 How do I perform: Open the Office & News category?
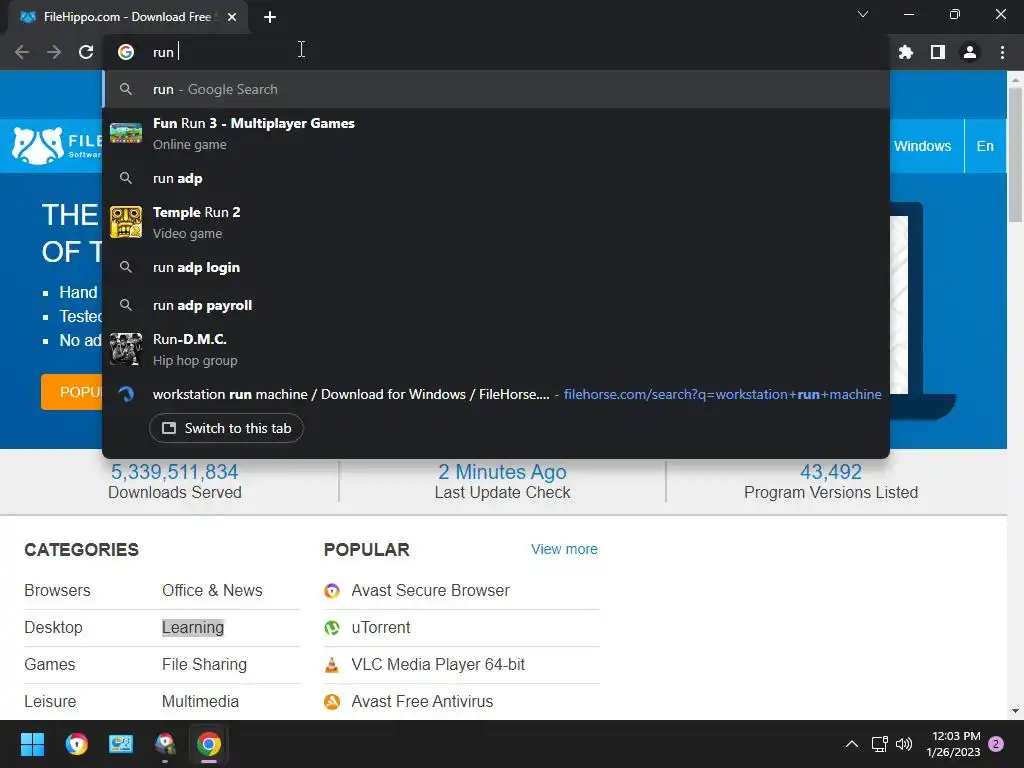click(212, 590)
